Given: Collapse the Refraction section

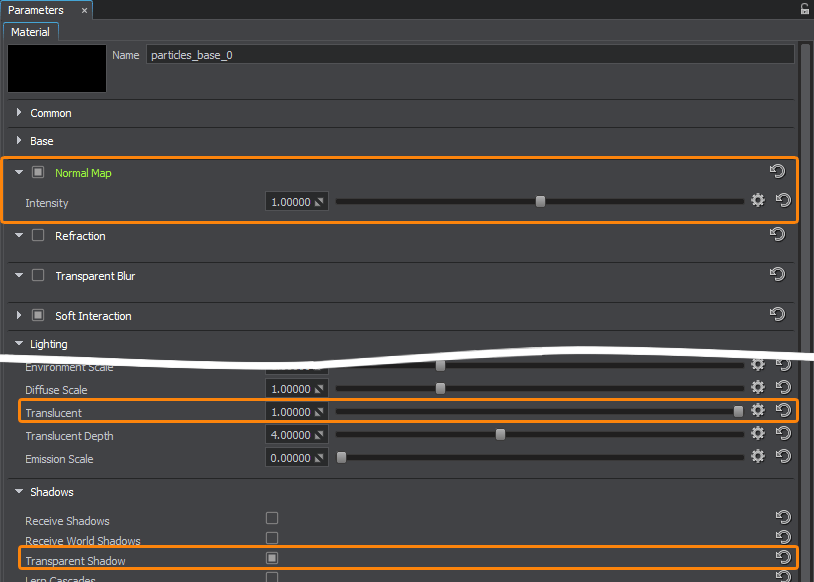Looking at the screenshot, I should coord(19,235).
